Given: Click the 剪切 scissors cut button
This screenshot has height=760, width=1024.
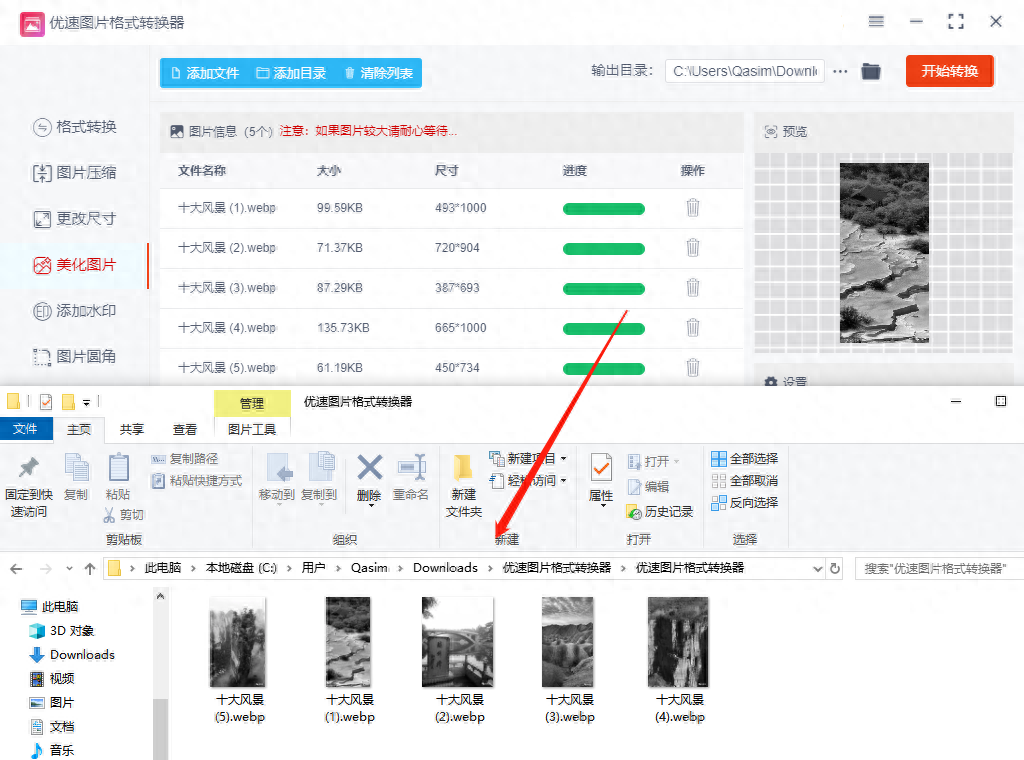Looking at the screenshot, I should [123, 515].
